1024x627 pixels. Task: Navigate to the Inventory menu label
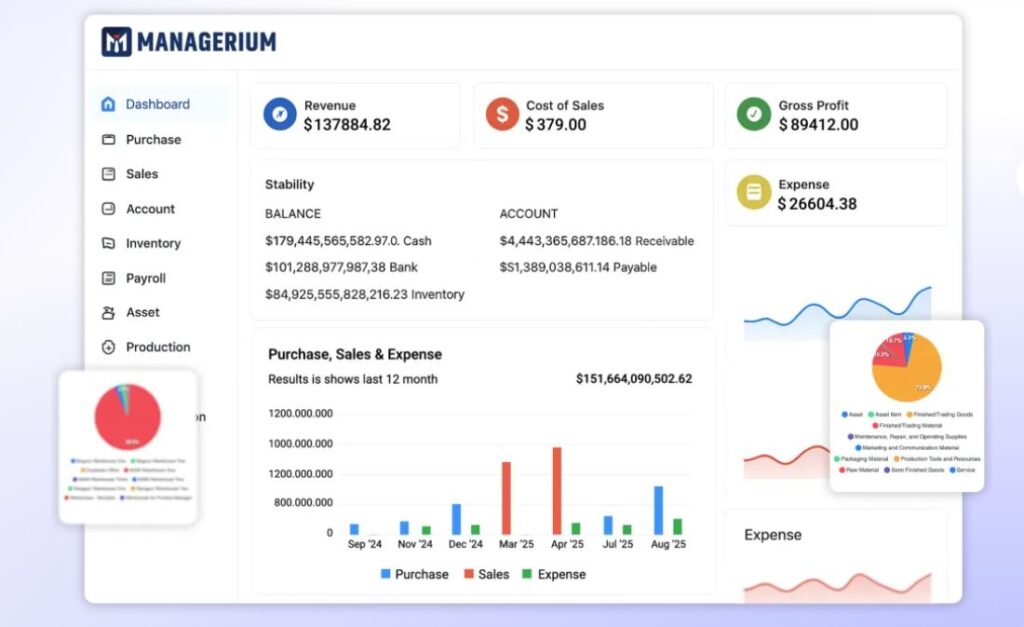[153, 243]
